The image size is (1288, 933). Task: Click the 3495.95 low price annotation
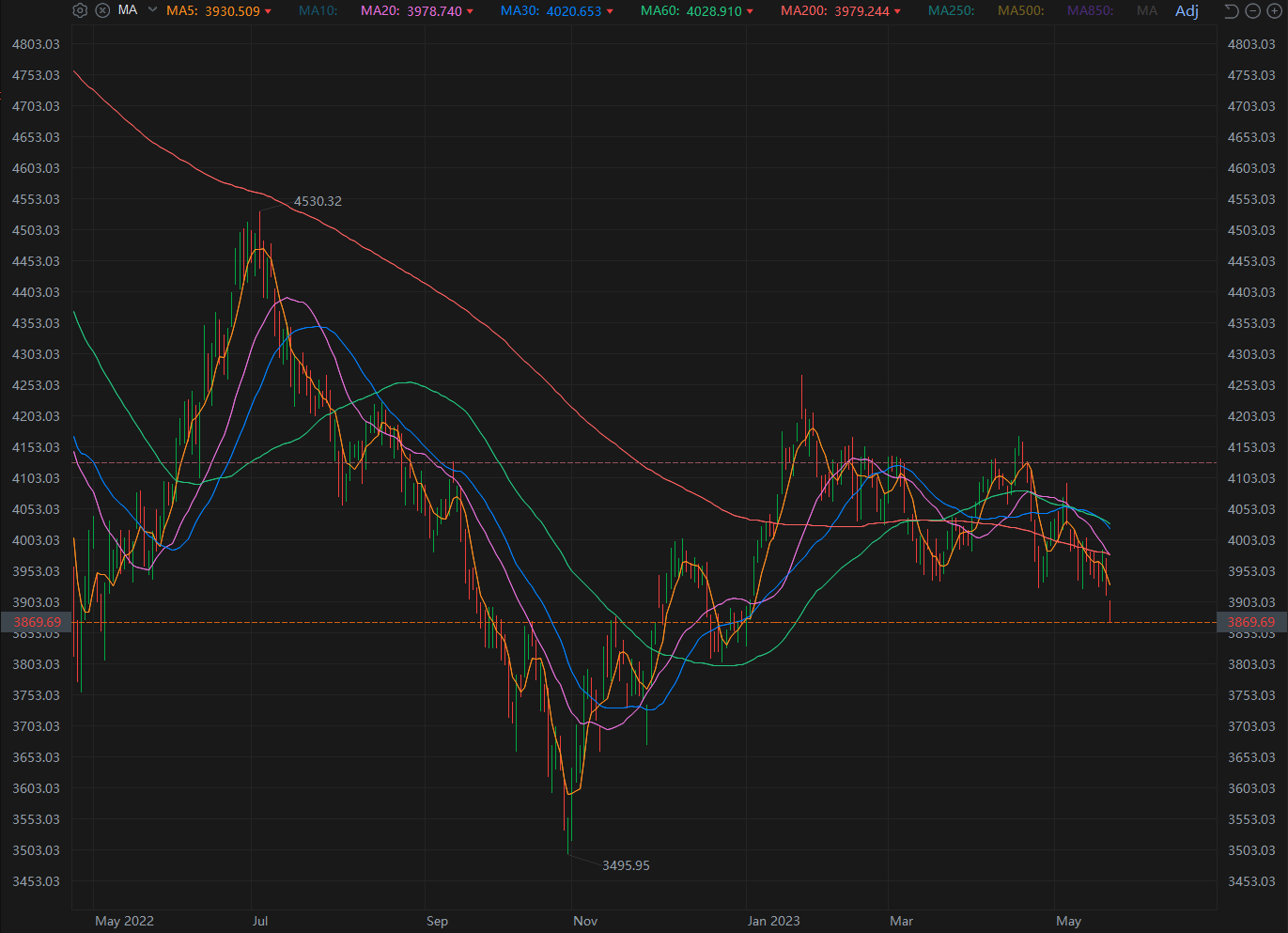pyautogui.click(x=626, y=865)
